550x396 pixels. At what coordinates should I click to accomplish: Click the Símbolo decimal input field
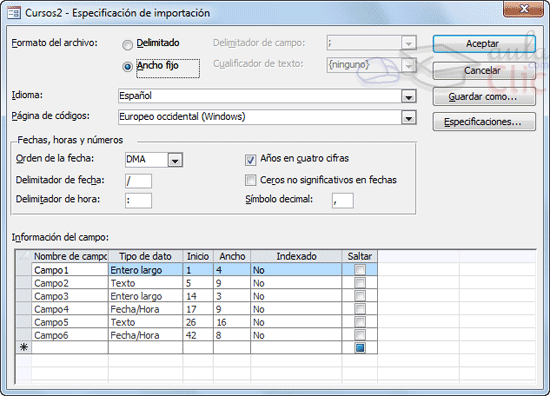(343, 201)
